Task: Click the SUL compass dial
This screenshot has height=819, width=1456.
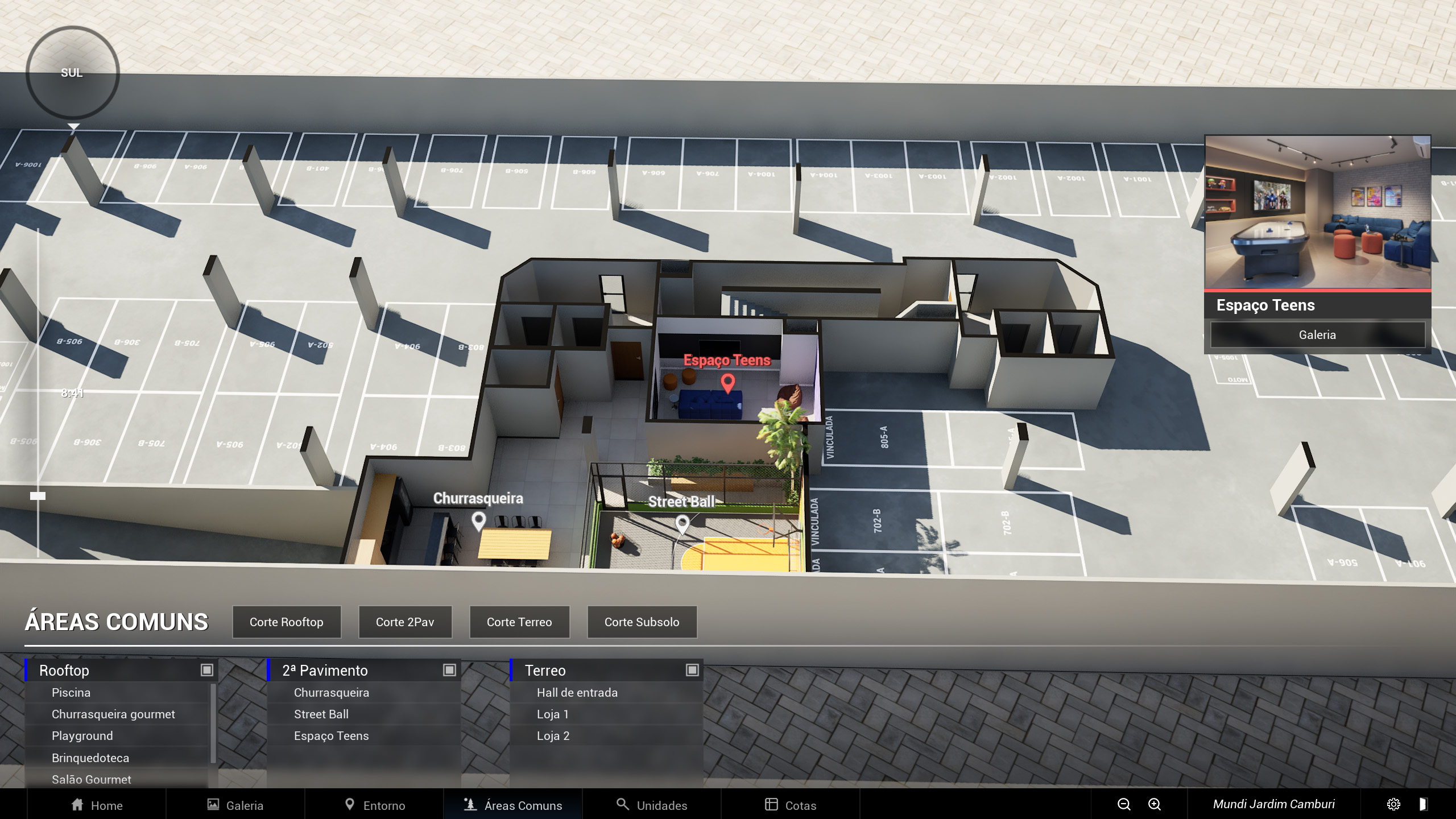Action: 72,73
